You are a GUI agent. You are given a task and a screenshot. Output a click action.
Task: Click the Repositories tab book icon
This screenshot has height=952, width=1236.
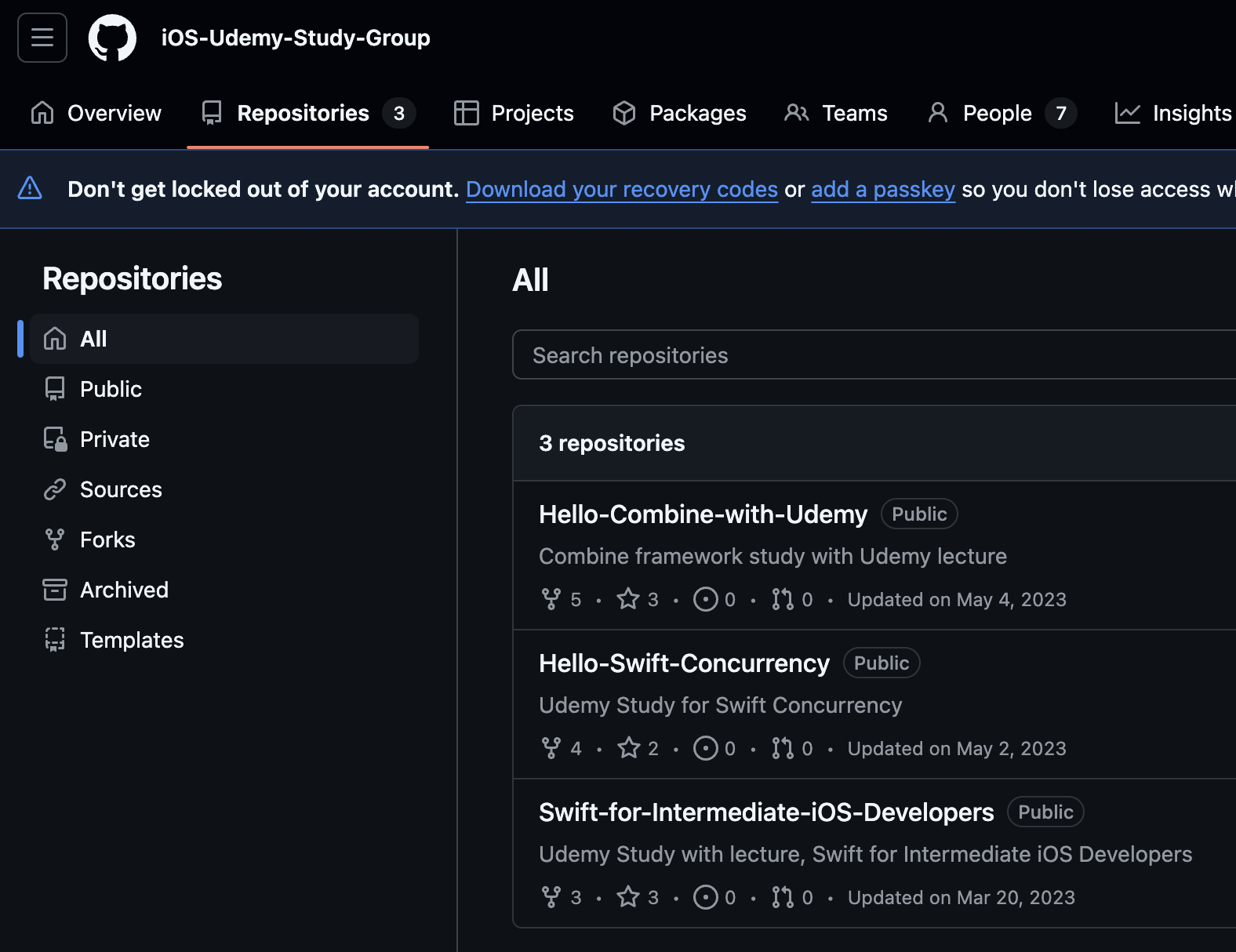pos(212,113)
